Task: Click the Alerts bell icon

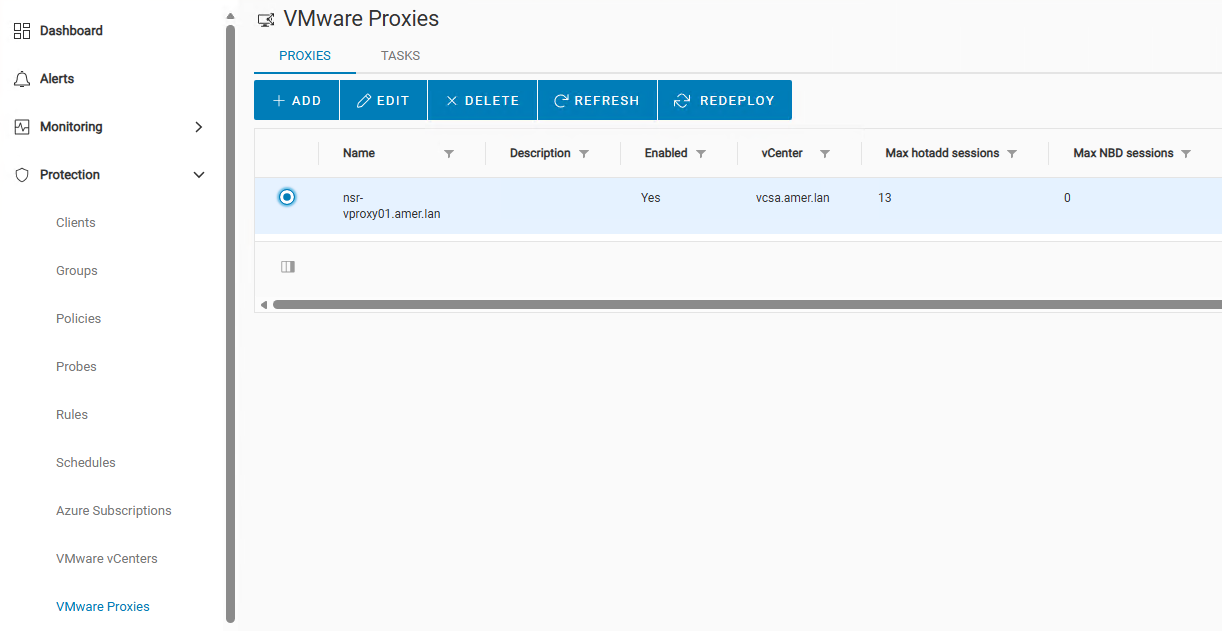Action: (x=22, y=78)
